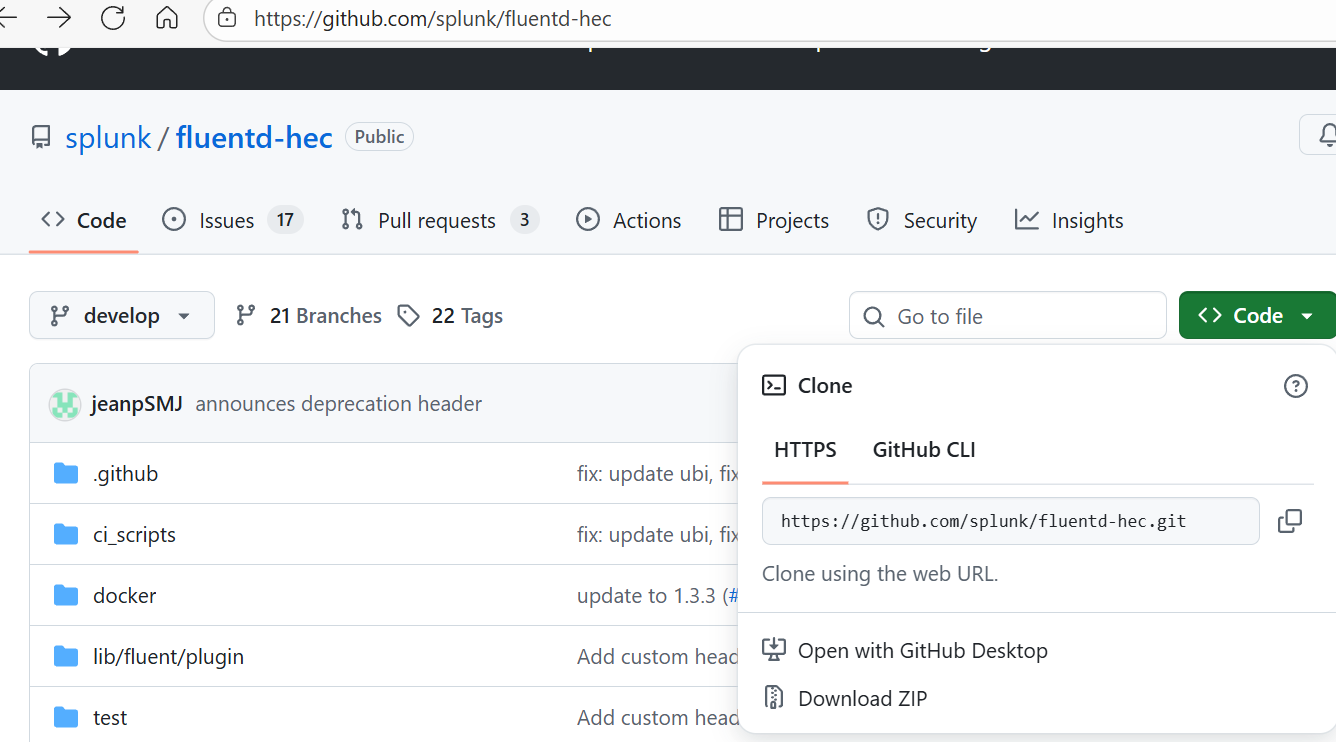The width and height of the screenshot is (1336, 742).
Task: Open the Projects tab
Action: [774, 220]
